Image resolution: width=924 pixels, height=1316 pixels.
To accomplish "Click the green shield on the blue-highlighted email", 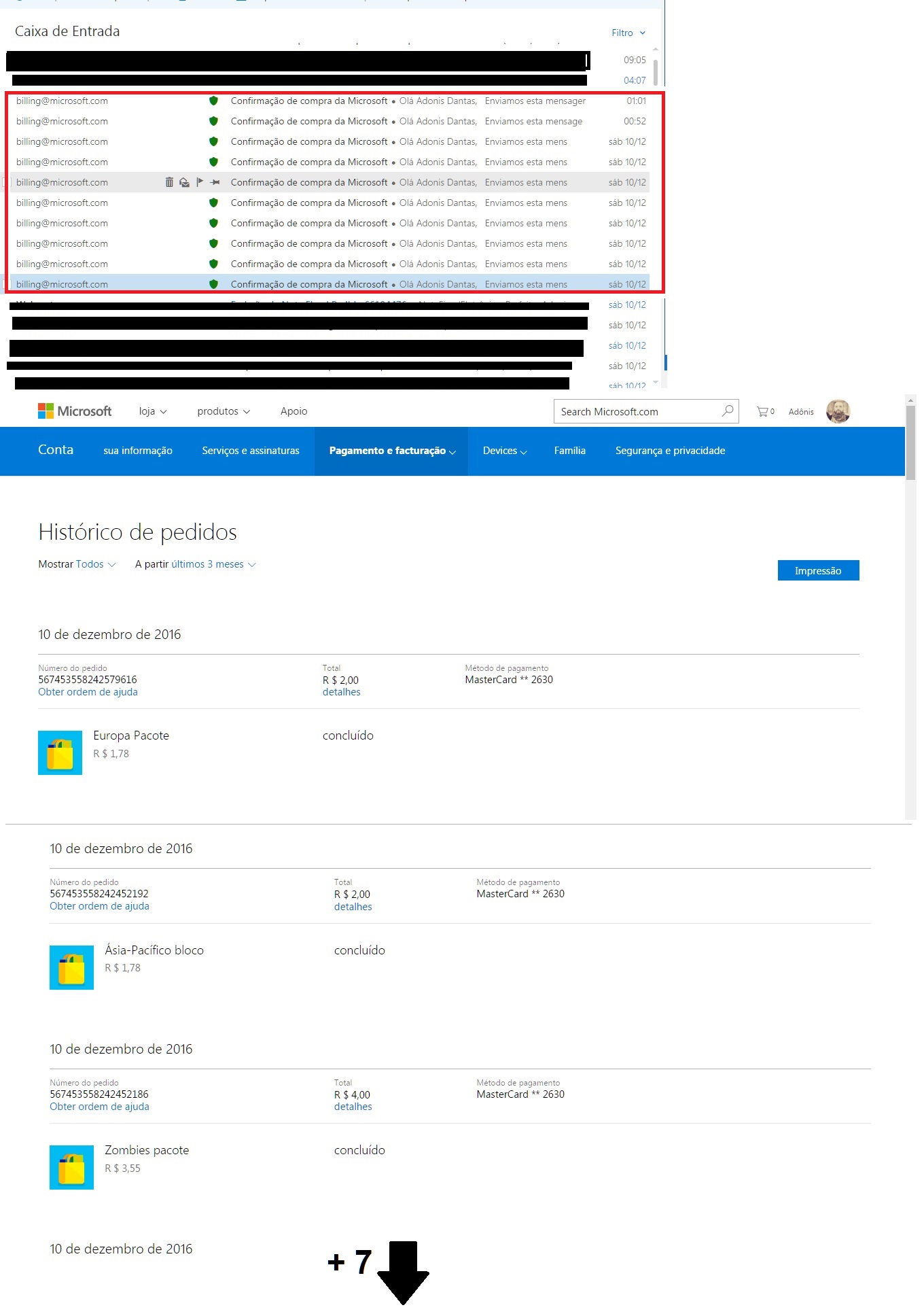I will 213,284.
